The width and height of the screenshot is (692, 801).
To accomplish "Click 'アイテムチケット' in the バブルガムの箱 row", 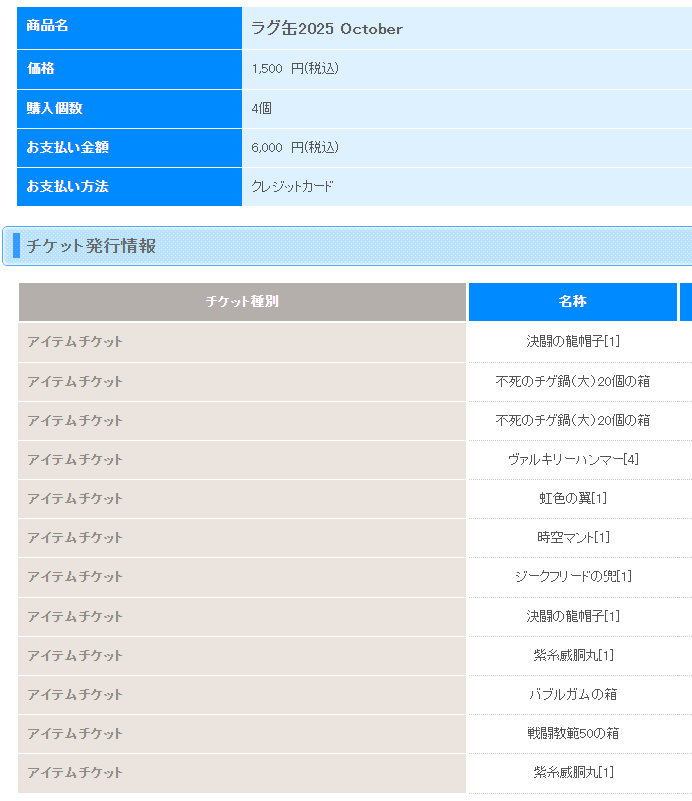I will 75,695.
